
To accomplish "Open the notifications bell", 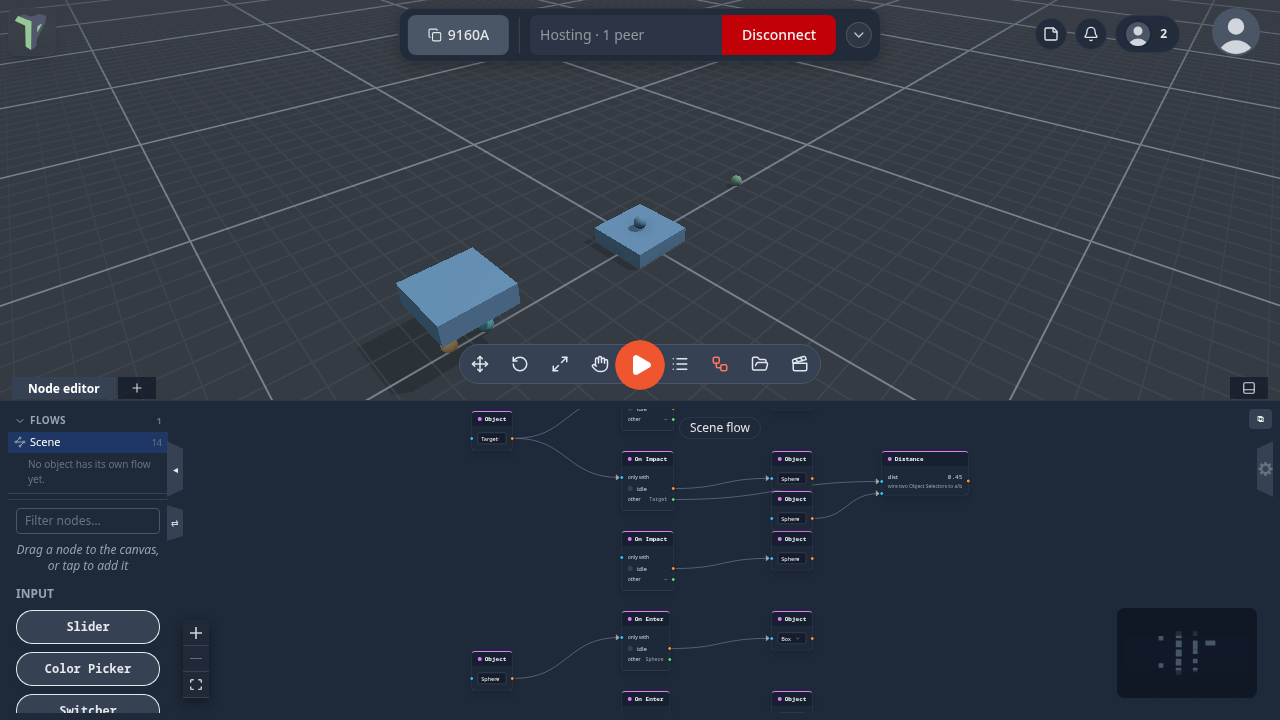I will [1091, 34].
